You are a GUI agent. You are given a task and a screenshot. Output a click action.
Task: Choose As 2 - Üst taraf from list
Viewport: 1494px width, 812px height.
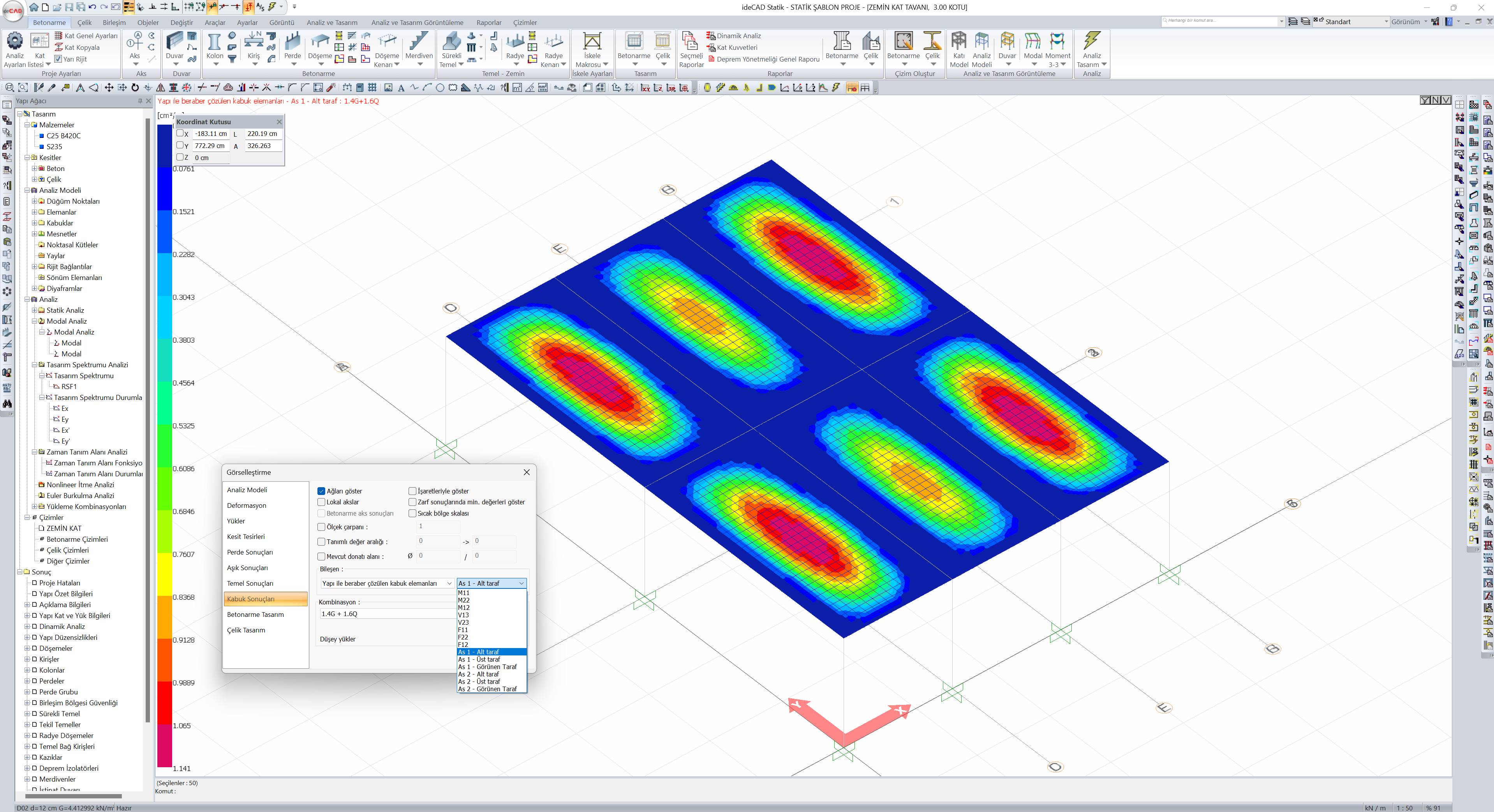479,682
